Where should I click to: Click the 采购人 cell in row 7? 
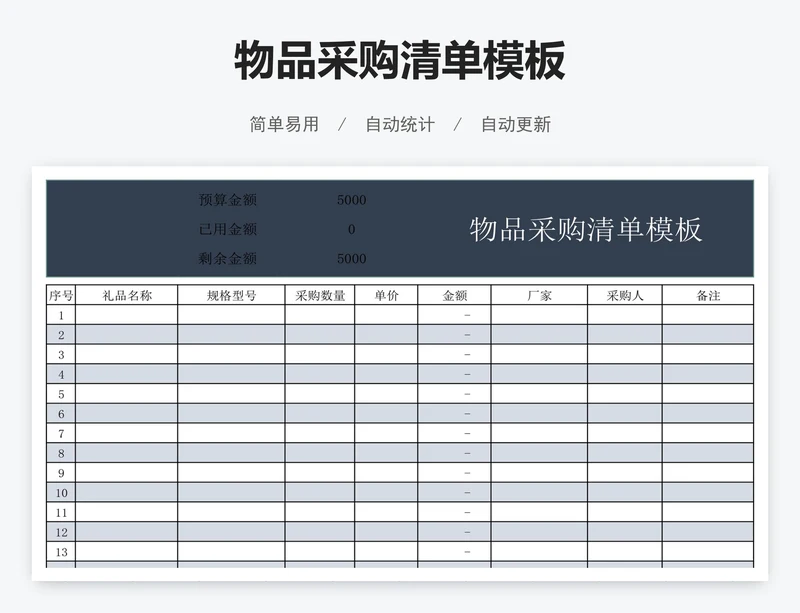pyautogui.click(x=625, y=433)
